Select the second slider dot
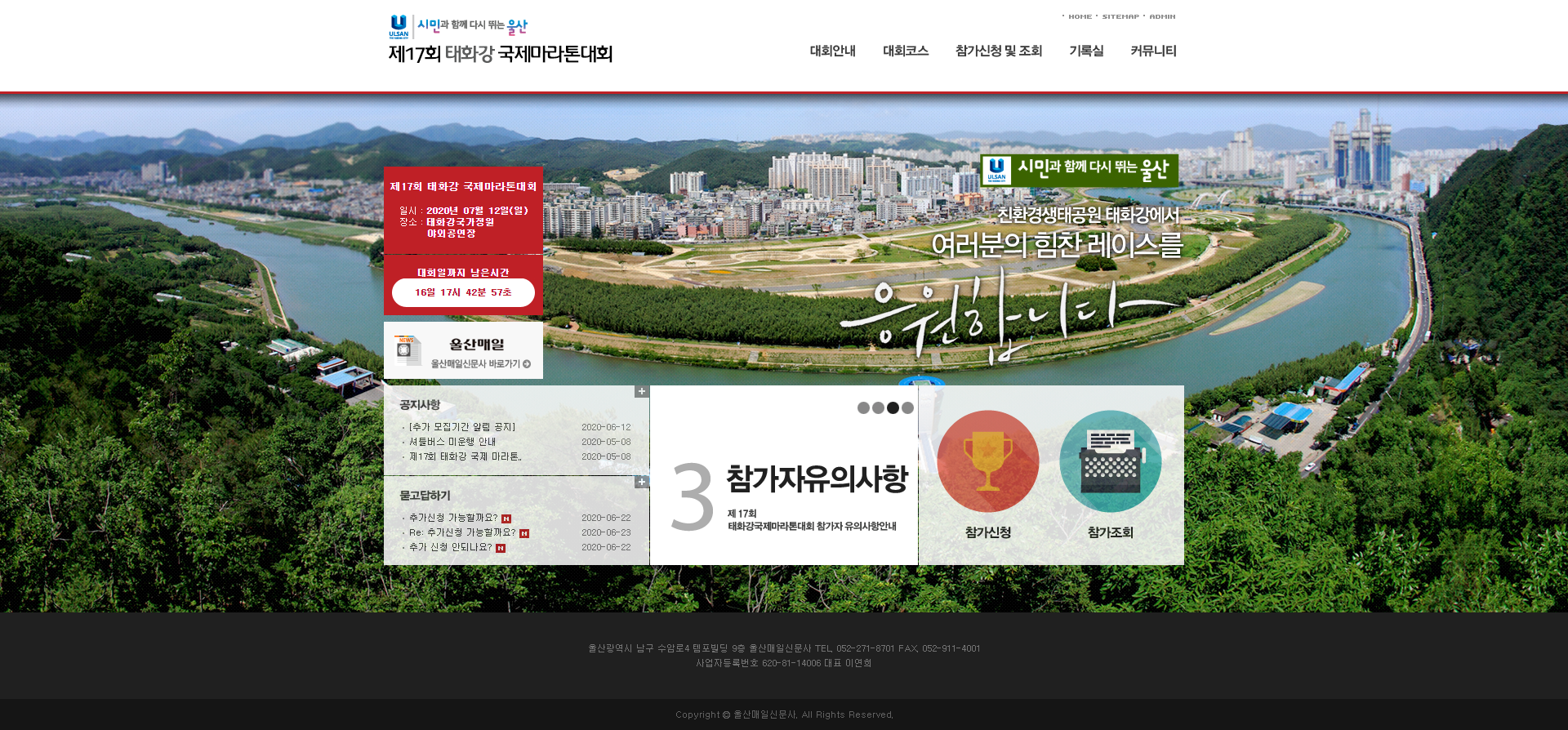The image size is (1568, 730). (x=878, y=408)
